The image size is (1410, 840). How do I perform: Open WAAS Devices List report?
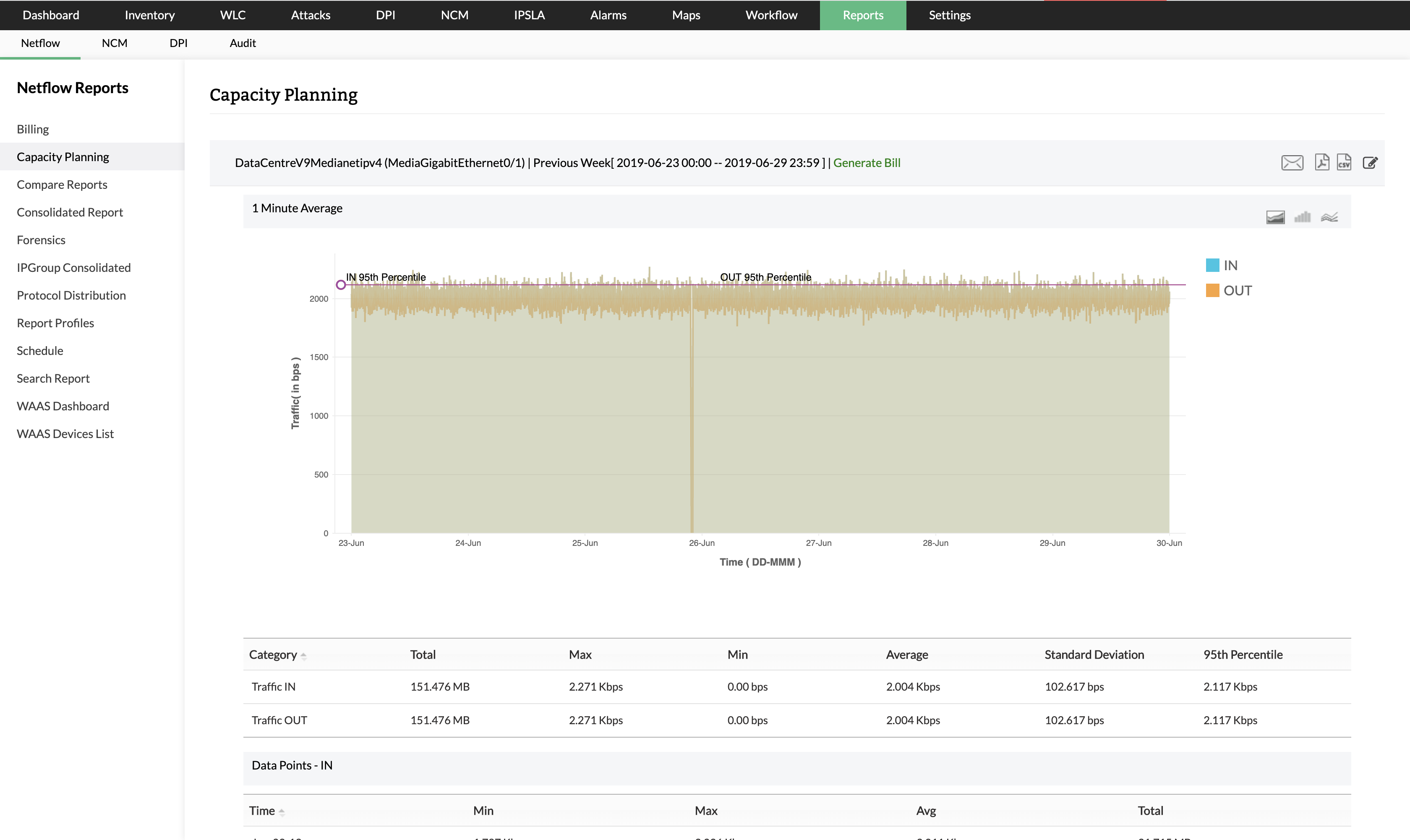click(x=65, y=433)
